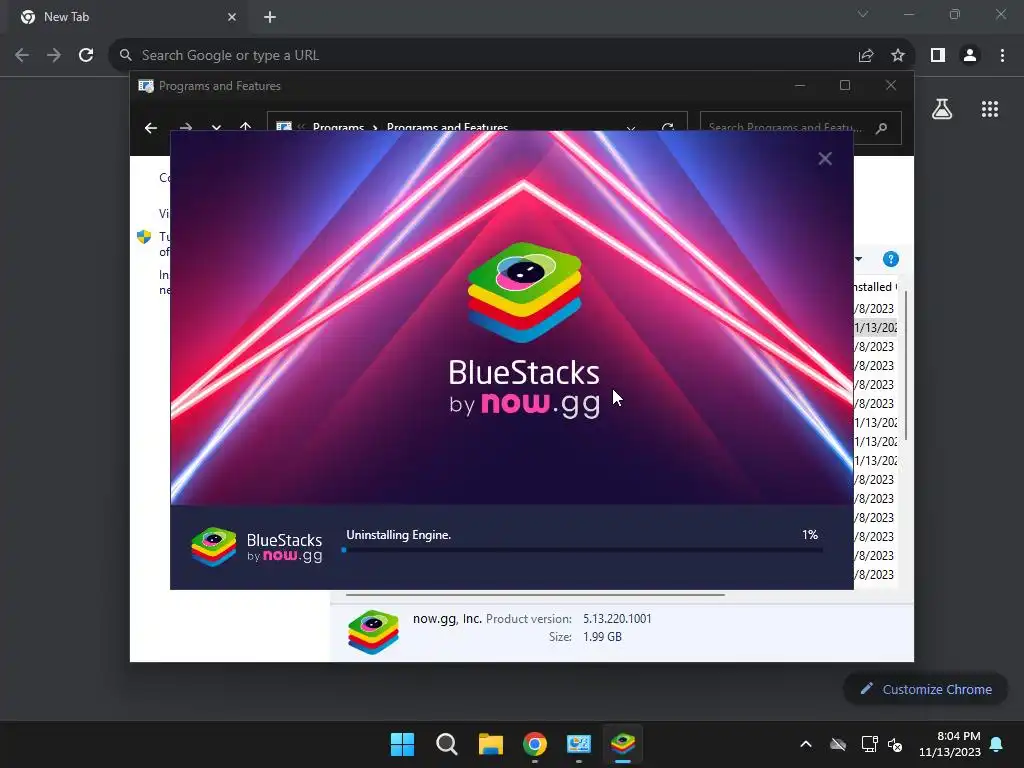Click the large BlueStacks logo in the splash
The image size is (1024, 768).
coord(524,292)
